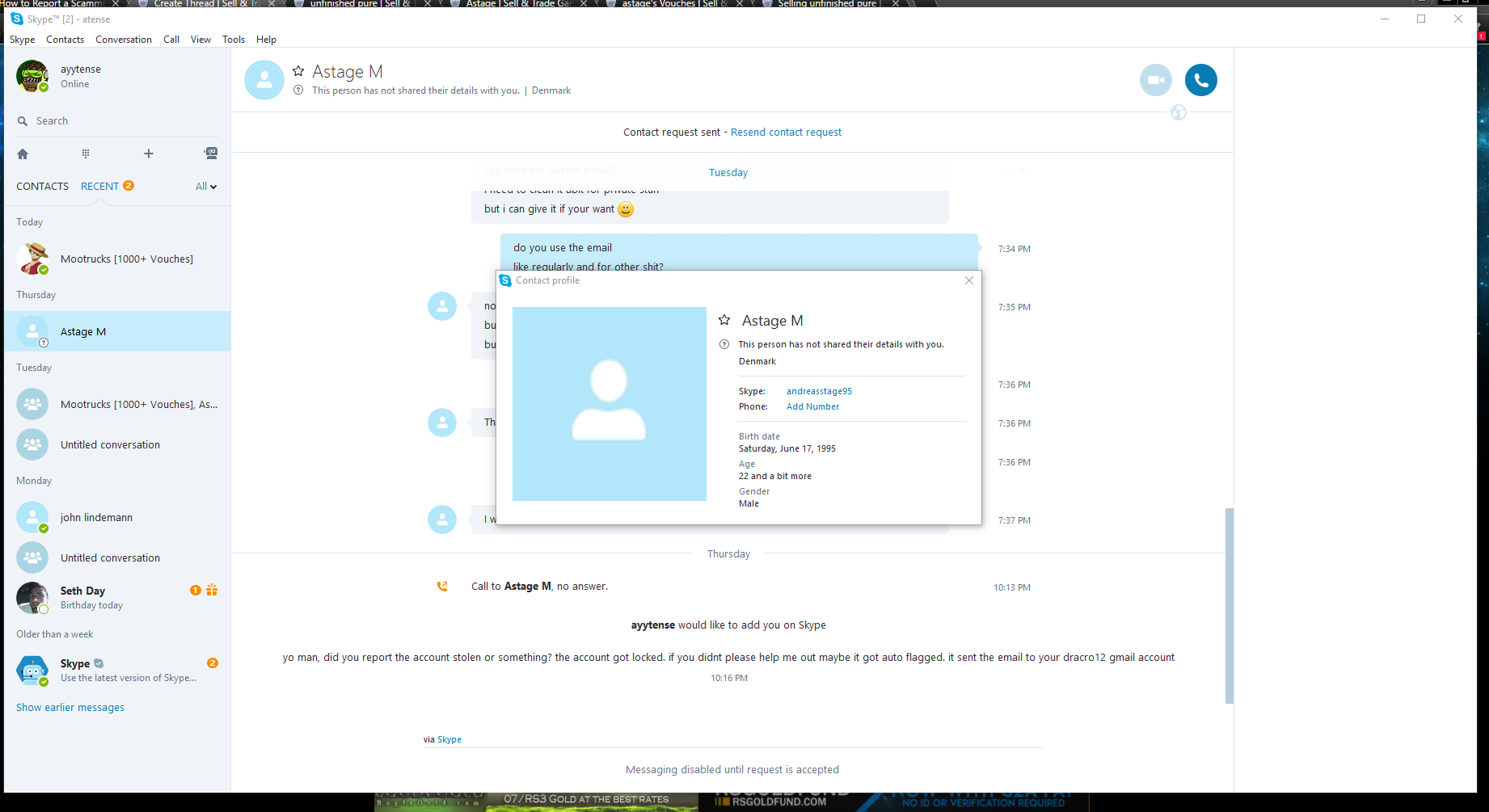The image size is (1489, 812).
Task: Open the Tools menu
Action: [x=234, y=40]
